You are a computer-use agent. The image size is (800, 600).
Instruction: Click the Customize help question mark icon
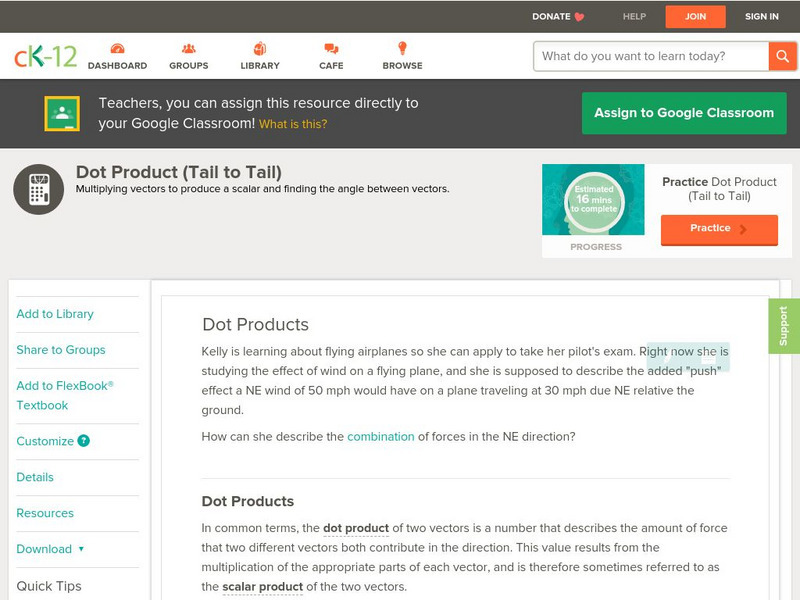(84, 441)
